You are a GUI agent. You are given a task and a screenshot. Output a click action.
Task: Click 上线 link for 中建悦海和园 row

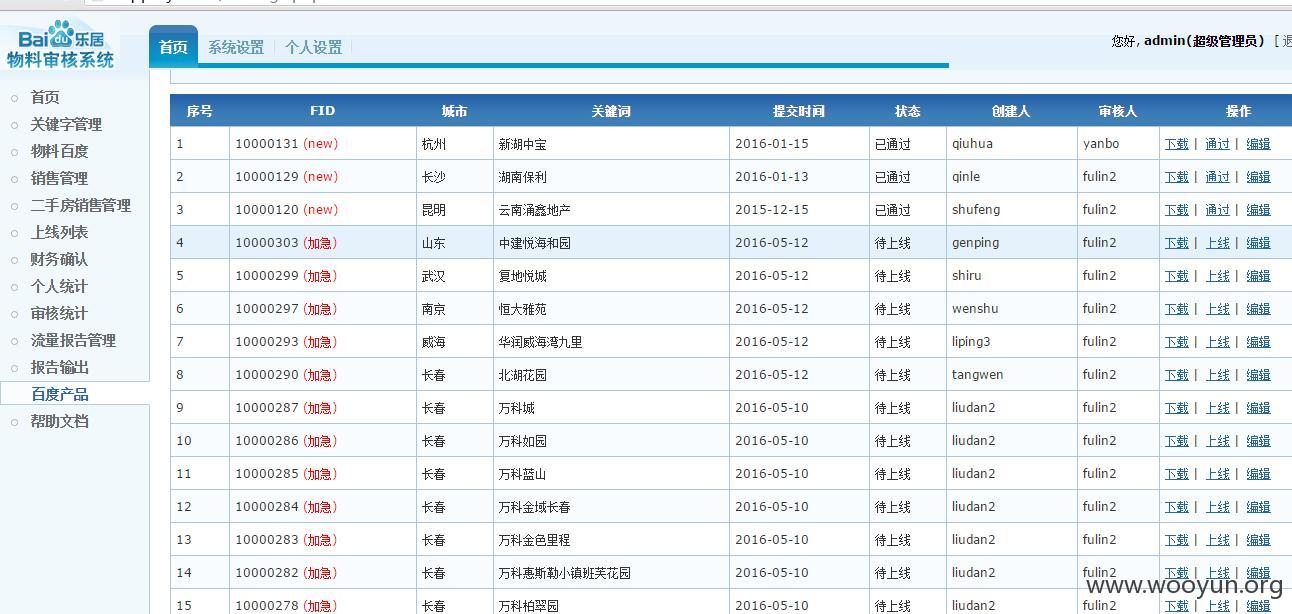click(1217, 243)
